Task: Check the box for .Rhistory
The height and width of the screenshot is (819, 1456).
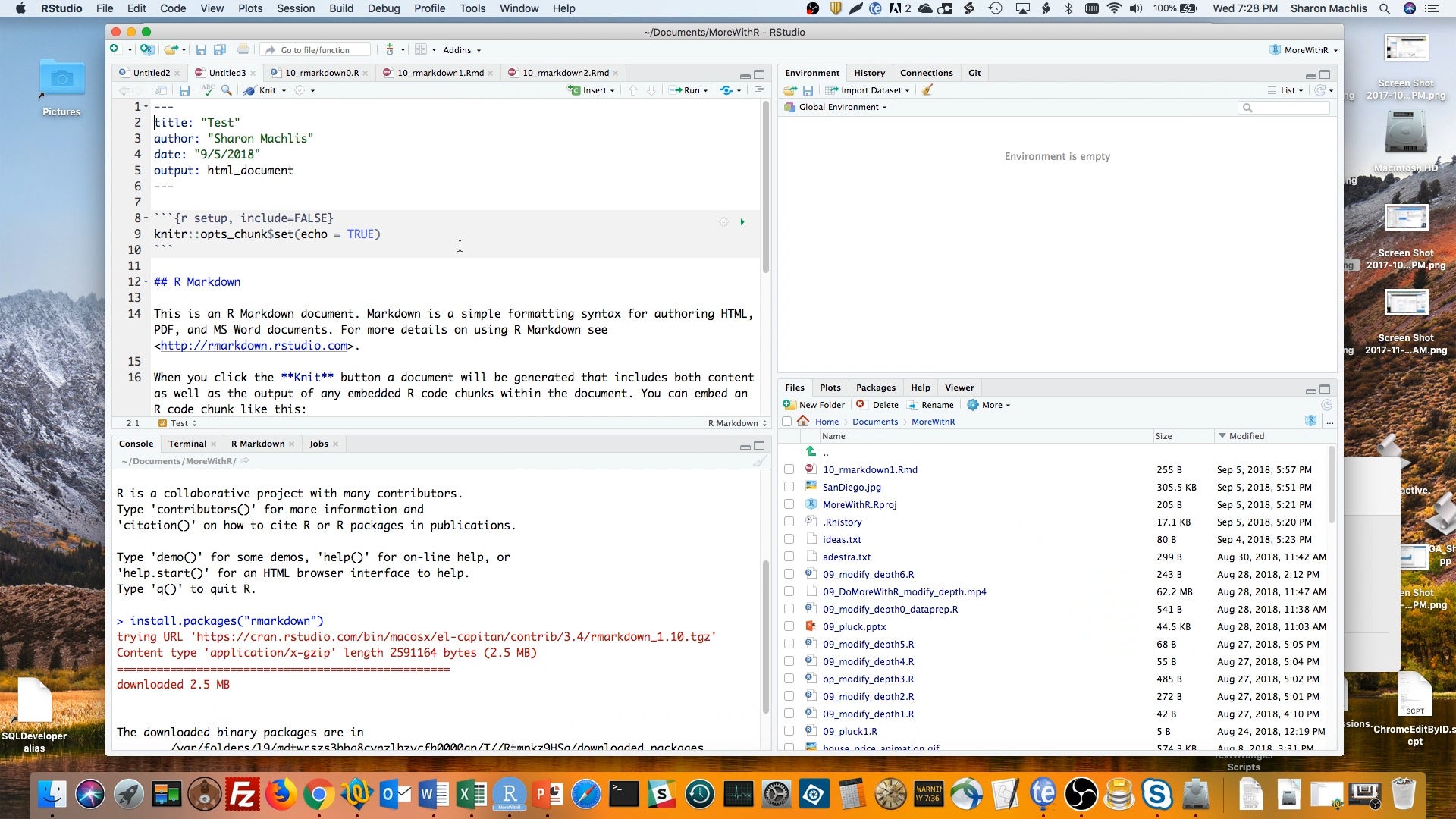Action: pos(789,522)
